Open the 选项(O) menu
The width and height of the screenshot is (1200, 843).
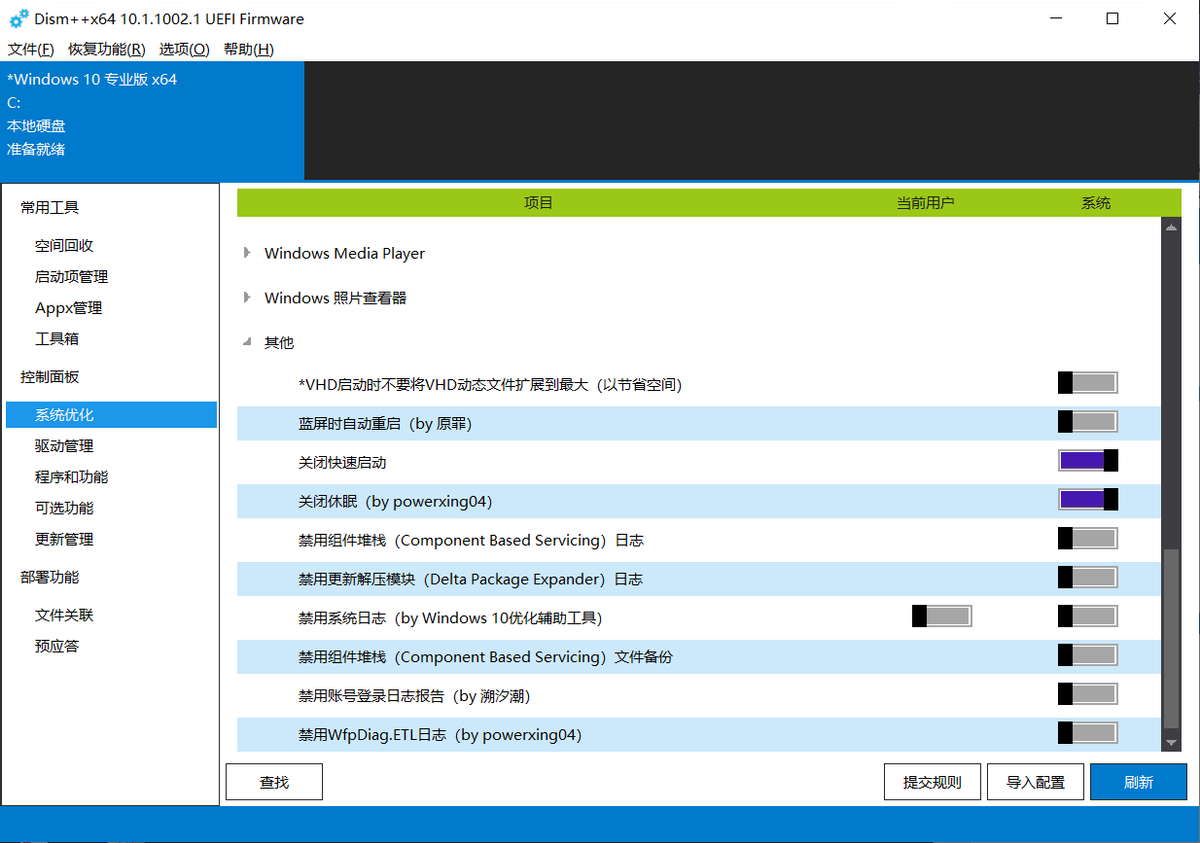[x=184, y=49]
